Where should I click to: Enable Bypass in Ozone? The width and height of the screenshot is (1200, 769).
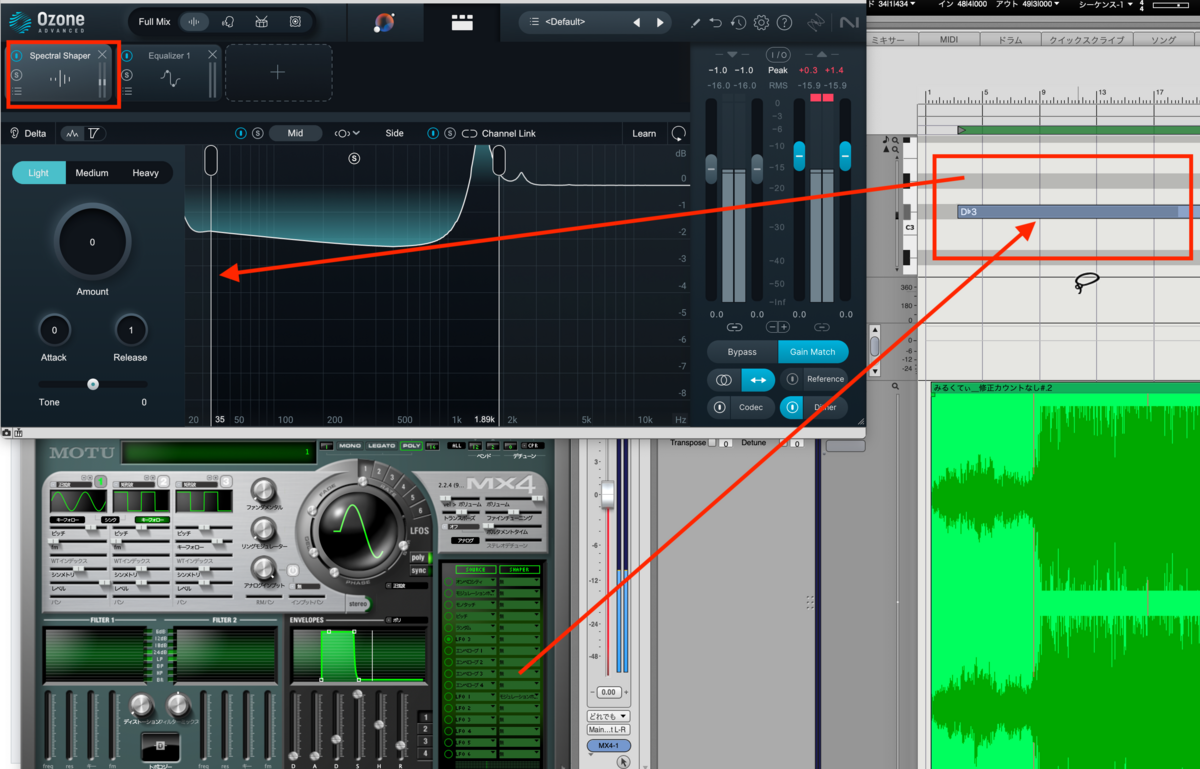(742, 352)
